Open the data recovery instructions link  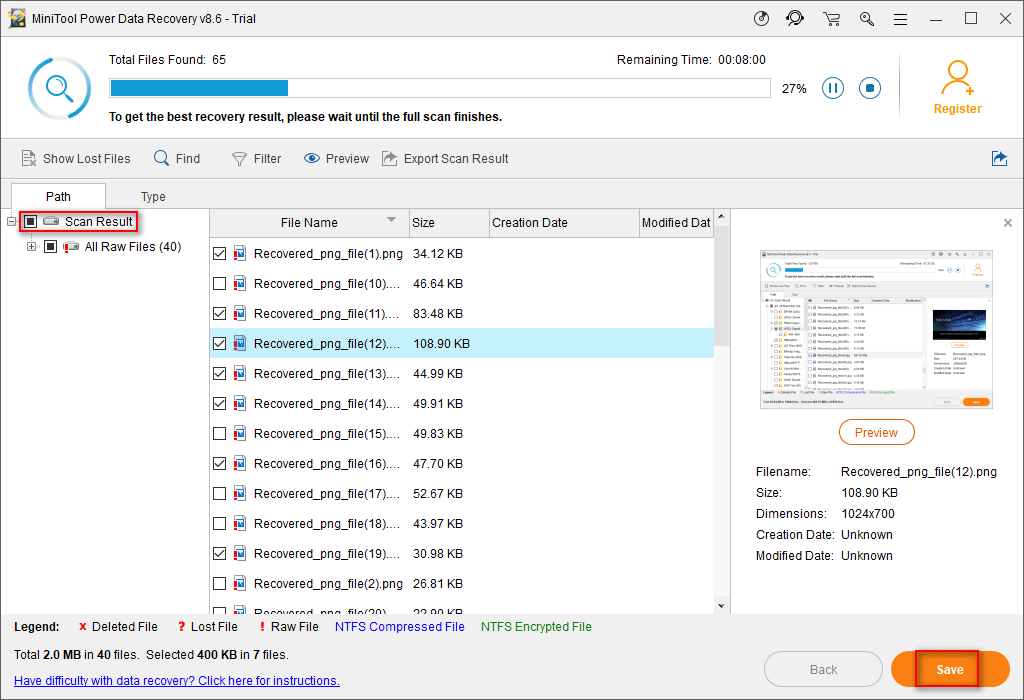pyautogui.click(x=177, y=681)
